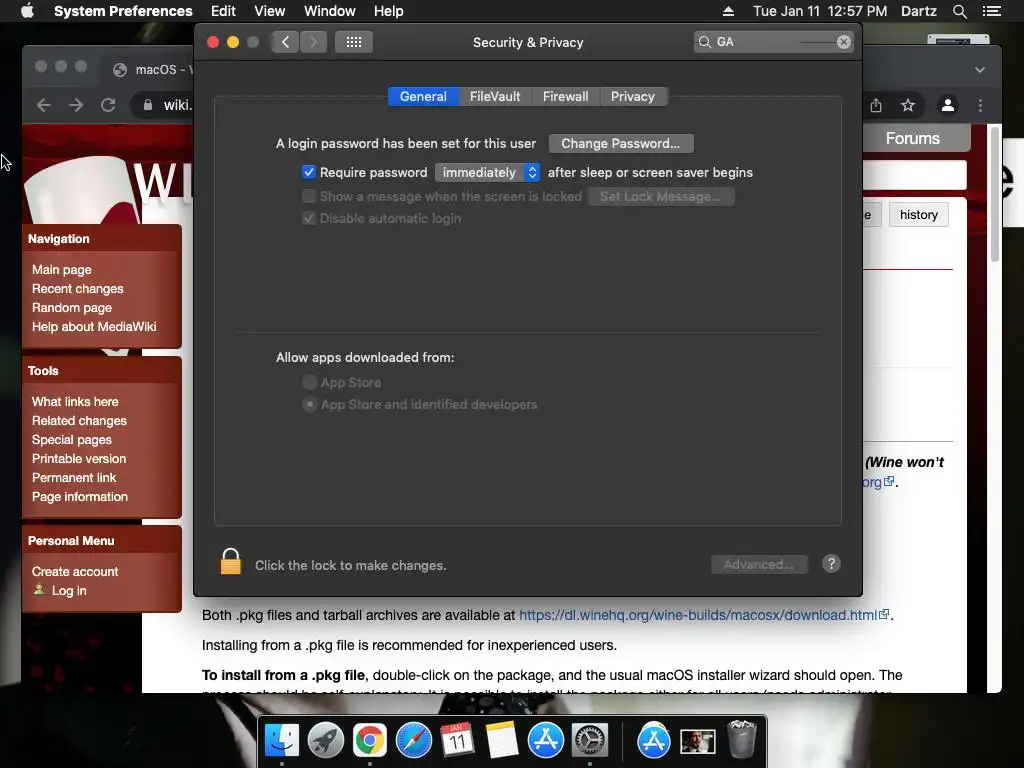The width and height of the screenshot is (1024, 768).
Task: Open Calendar from the Dock
Action: click(457, 740)
